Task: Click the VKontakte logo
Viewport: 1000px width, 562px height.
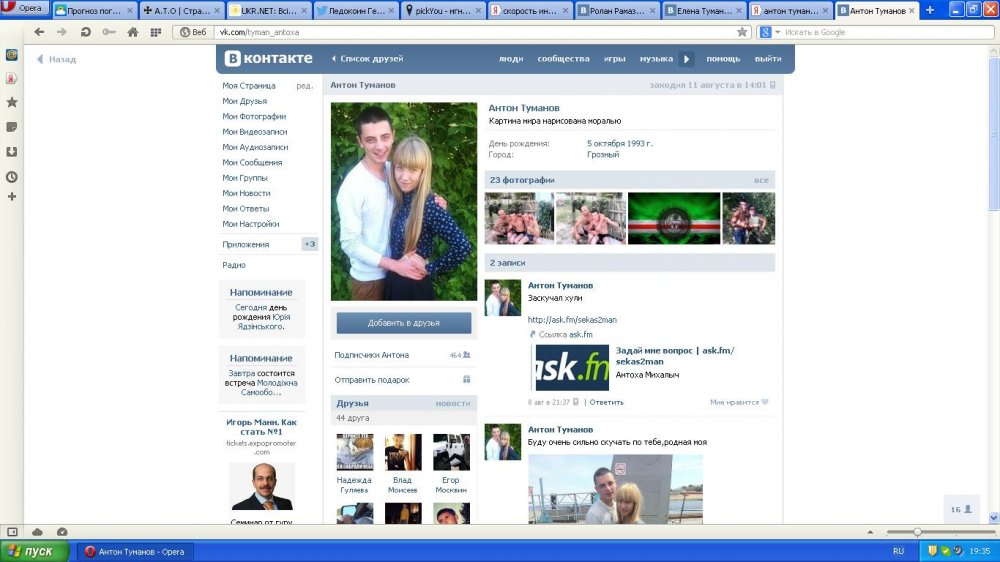Action: click(x=268, y=58)
